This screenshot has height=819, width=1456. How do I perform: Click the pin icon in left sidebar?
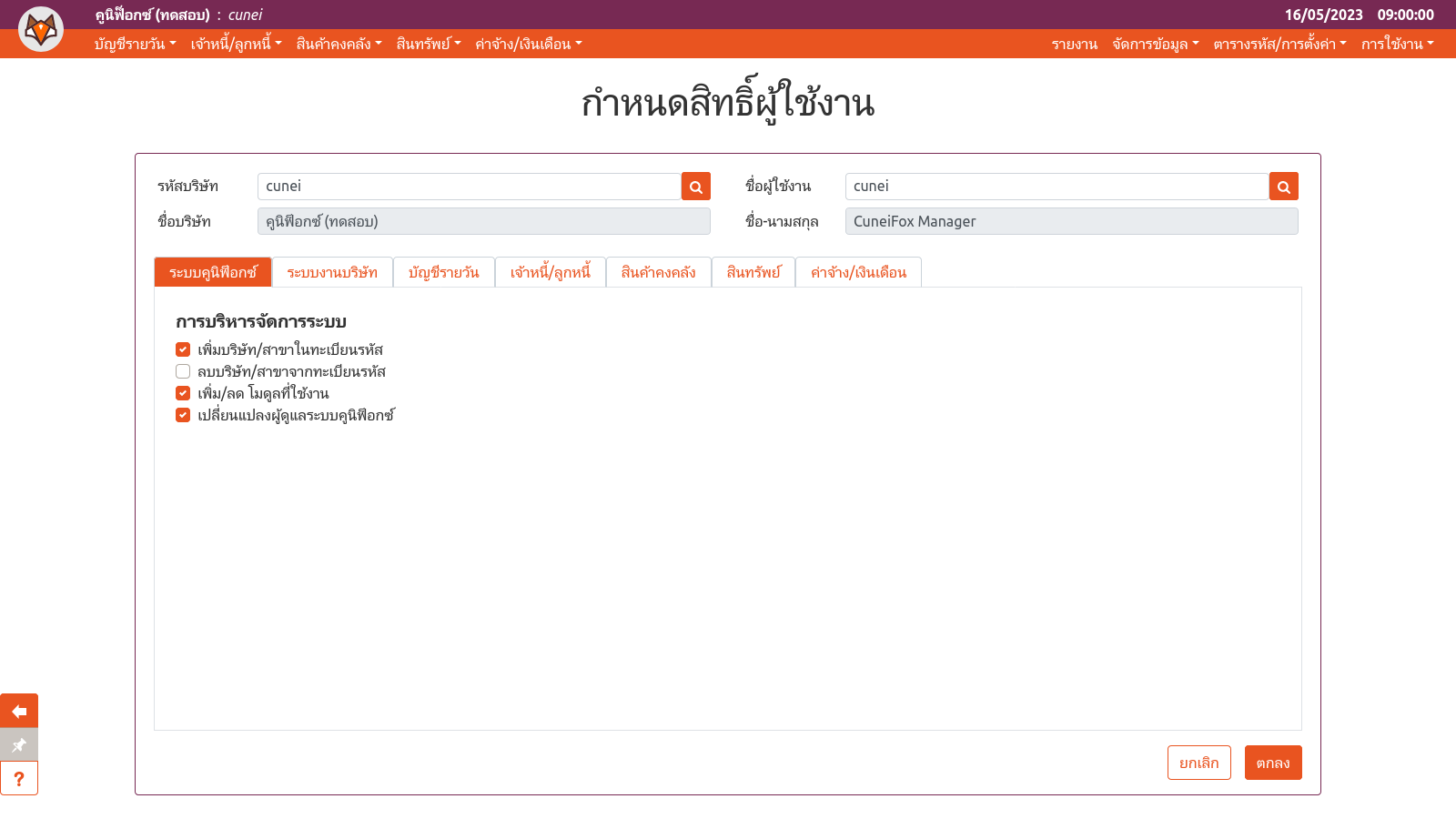point(19,744)
